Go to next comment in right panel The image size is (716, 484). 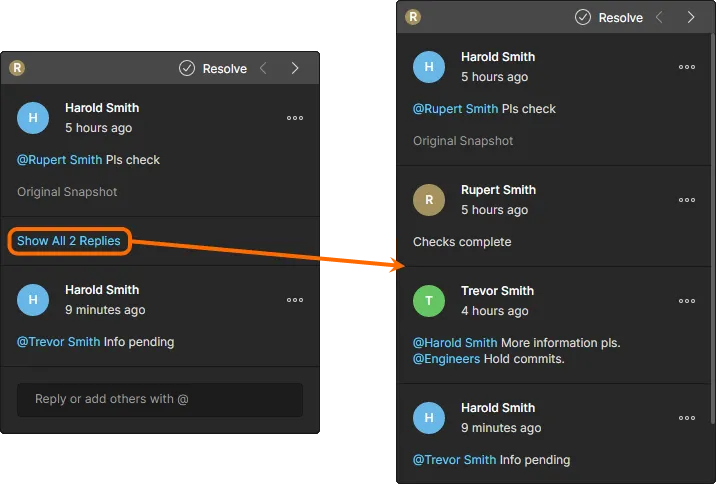[691, 17]
